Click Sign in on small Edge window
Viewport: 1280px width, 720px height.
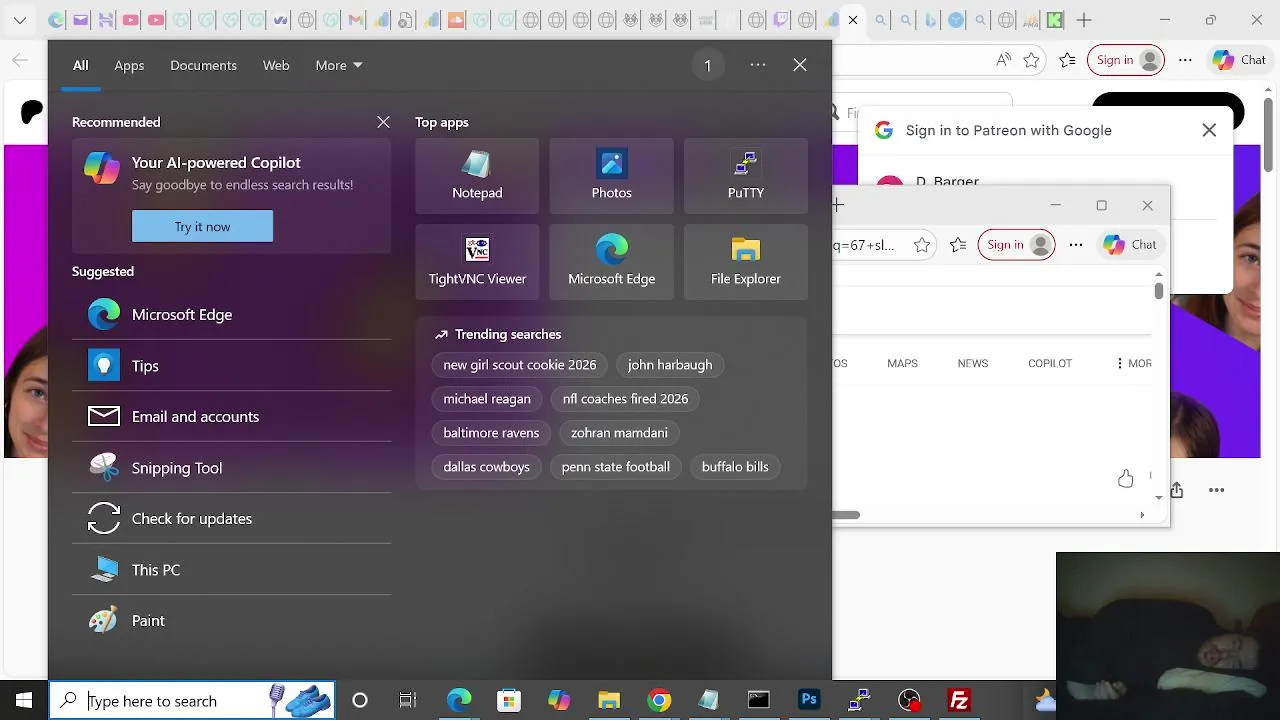click(x=1017, y=245)
